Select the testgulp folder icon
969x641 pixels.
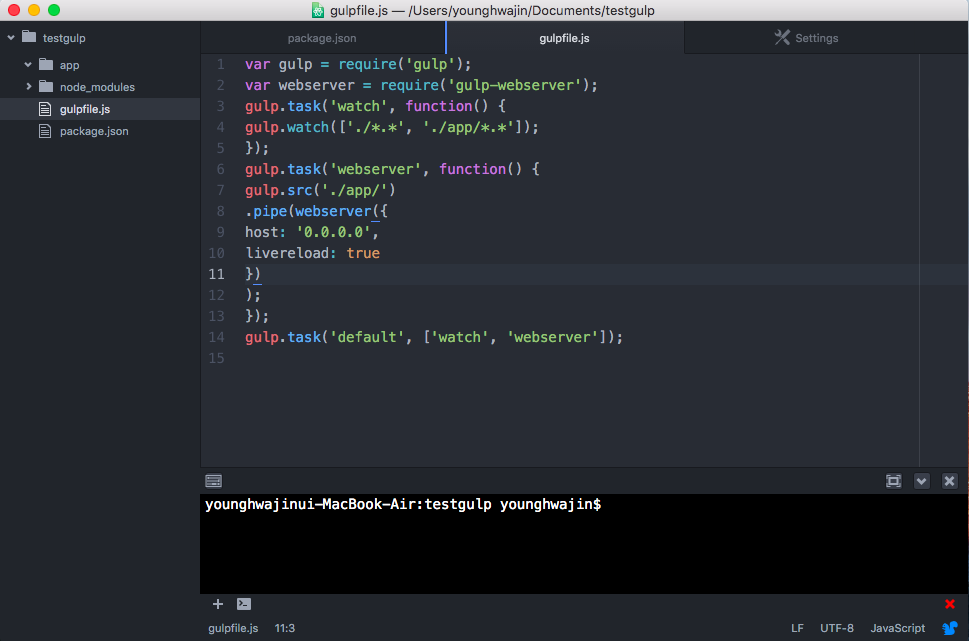29,36
